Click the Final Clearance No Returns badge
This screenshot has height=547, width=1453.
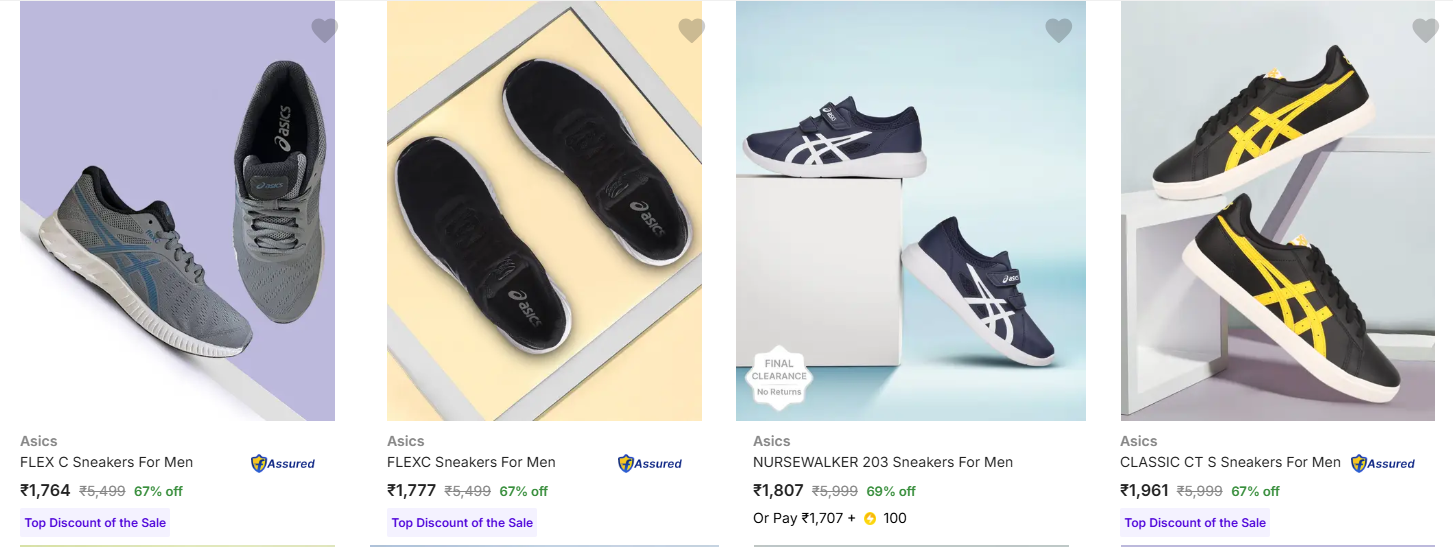pyautogui.click(x=779, y=376)
